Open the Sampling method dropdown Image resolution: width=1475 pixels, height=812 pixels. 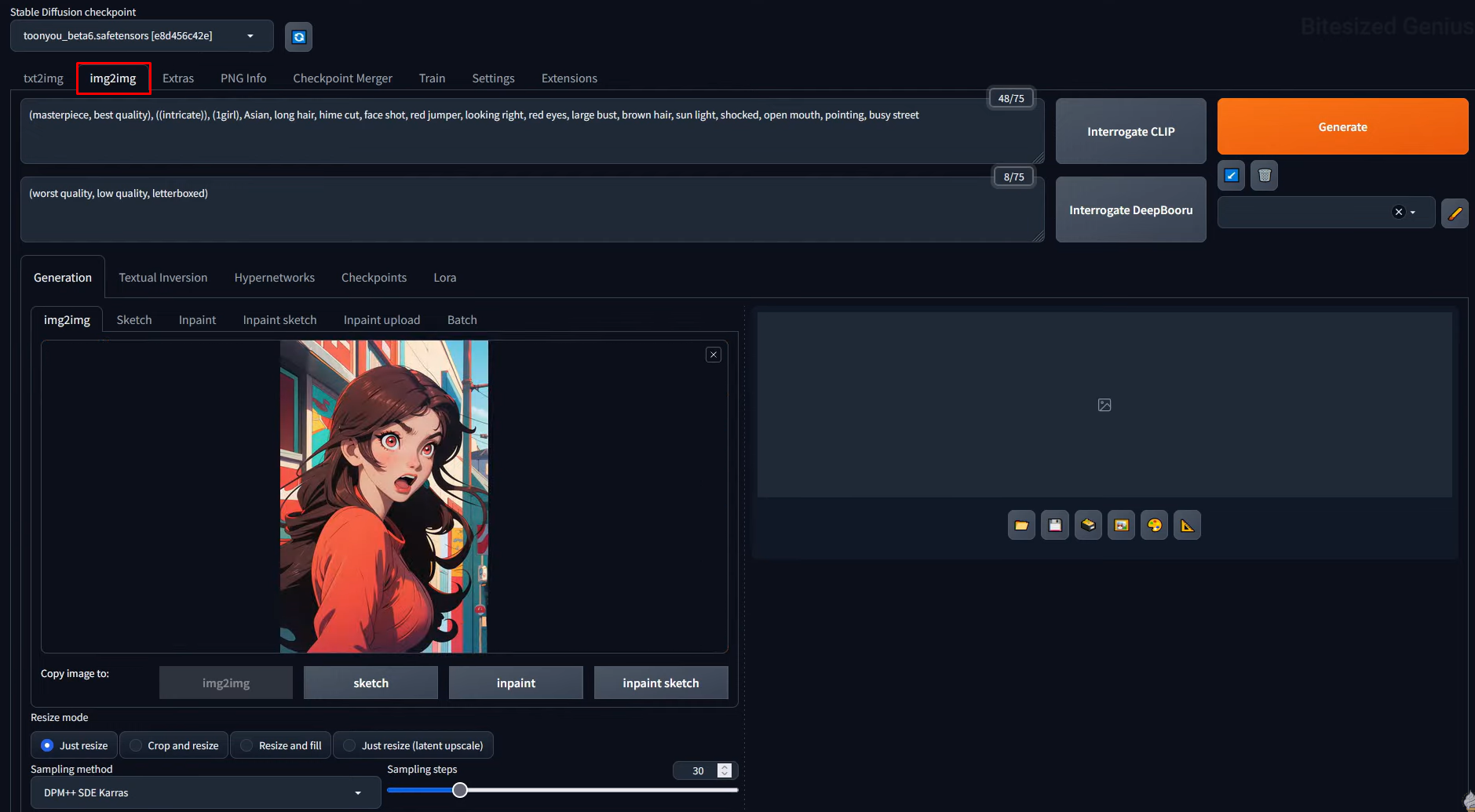(x=204, y=792)
